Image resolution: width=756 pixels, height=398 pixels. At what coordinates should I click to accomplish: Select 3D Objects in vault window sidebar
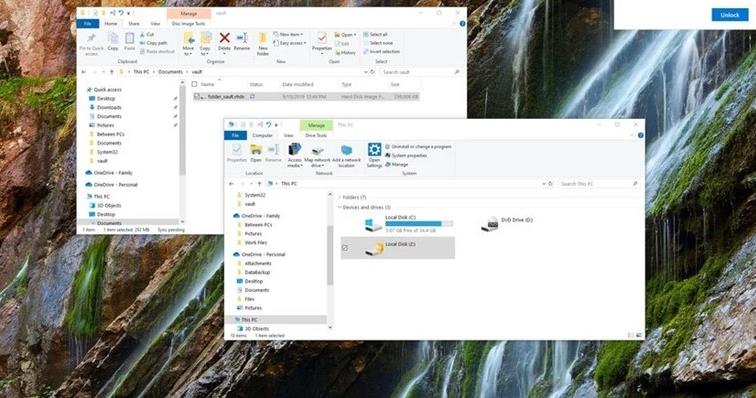point(109,206)
